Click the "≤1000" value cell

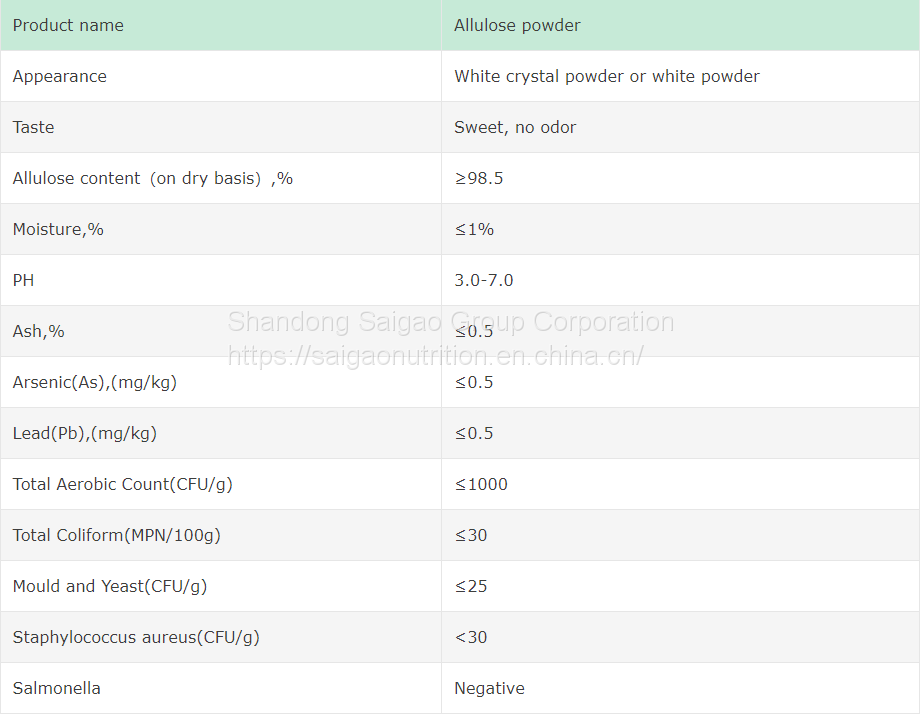pyautogui.click(x=481, y=484)
